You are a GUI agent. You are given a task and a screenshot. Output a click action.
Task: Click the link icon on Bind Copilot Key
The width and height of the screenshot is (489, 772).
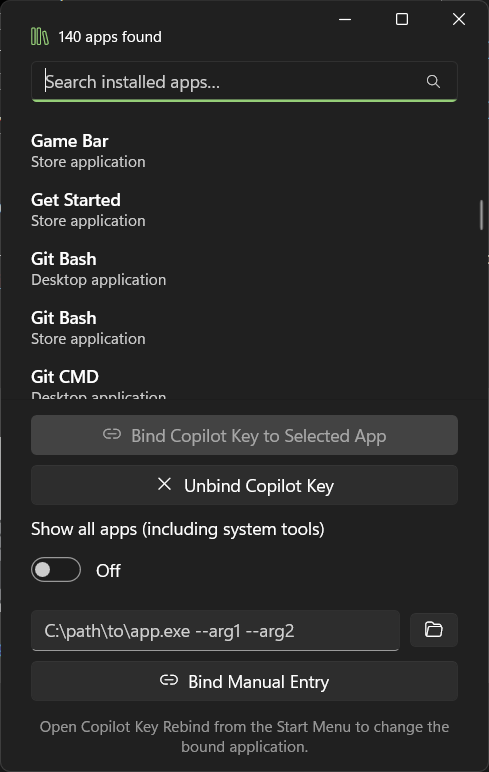pyautogui.click(x=112, y=434)
